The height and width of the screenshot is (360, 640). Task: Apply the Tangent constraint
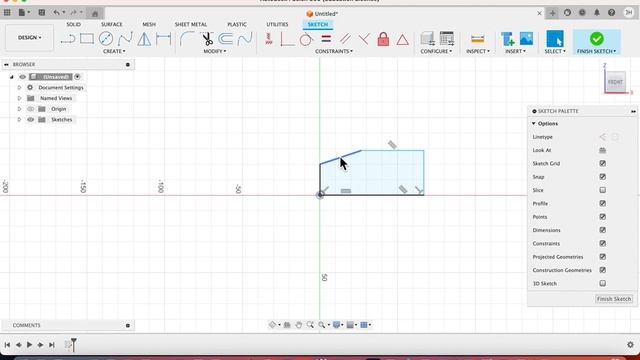(306, 40)
